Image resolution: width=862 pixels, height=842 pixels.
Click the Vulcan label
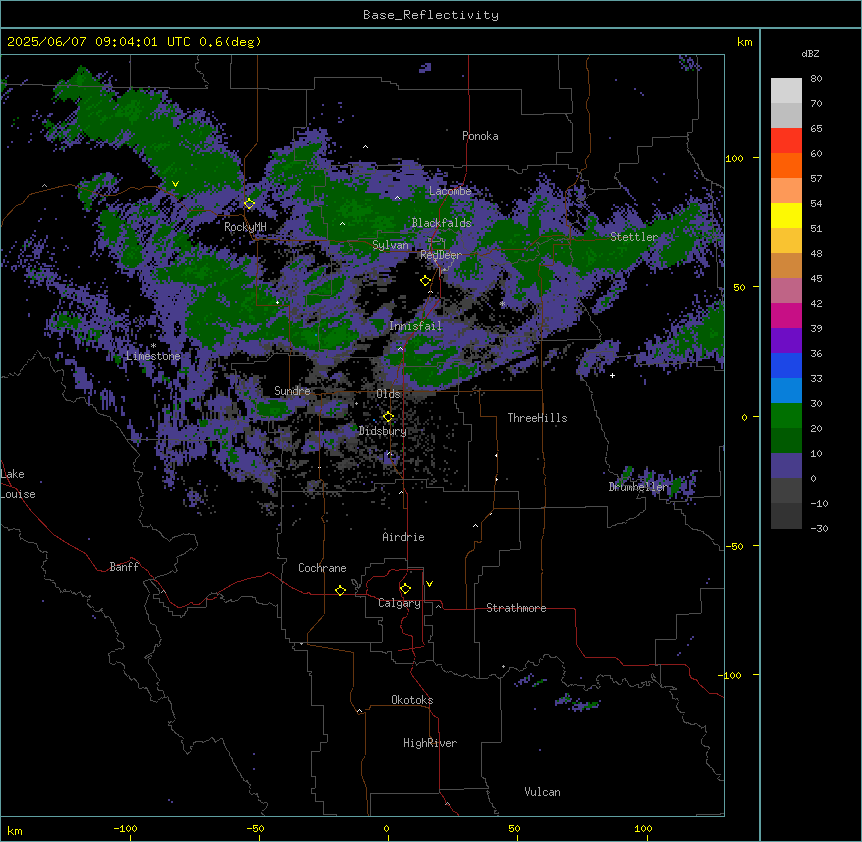(x=542, y=792)
